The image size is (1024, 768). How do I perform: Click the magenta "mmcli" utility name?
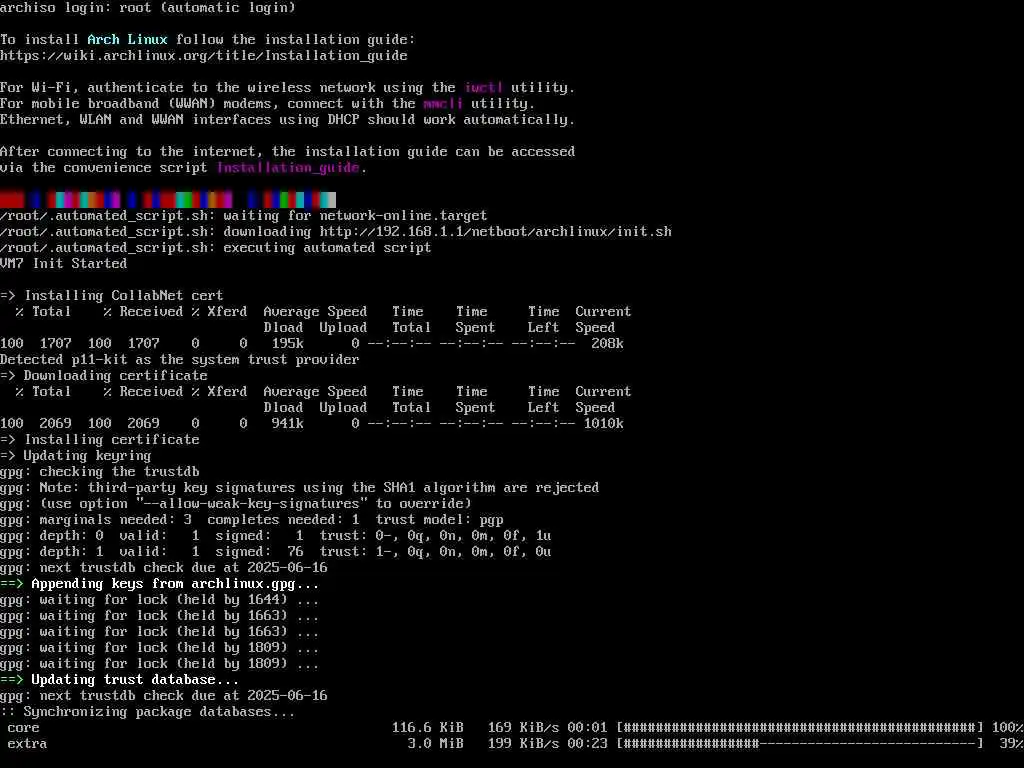click(443, 103)
